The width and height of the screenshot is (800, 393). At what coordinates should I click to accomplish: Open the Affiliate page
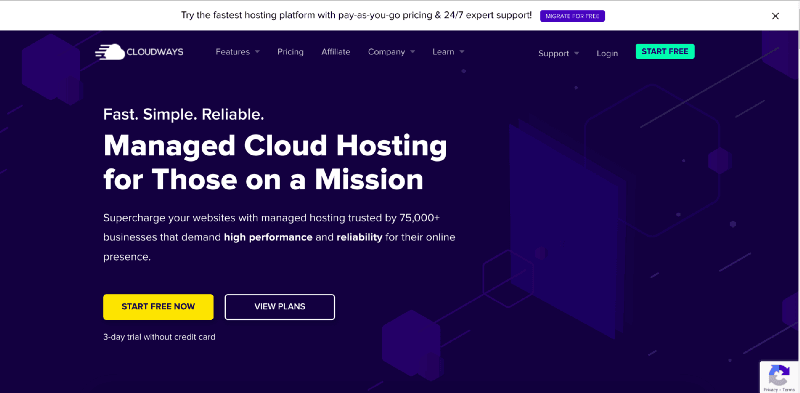(336, 52)
